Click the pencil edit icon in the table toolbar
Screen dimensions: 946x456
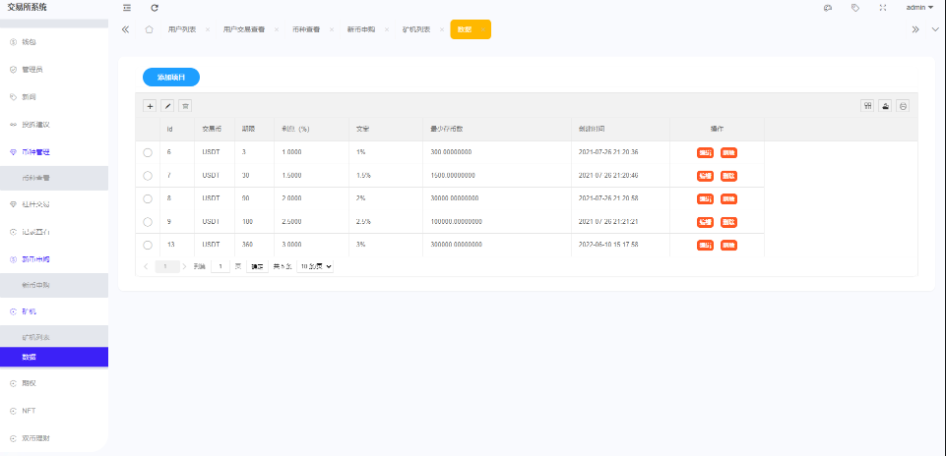pyautogui.click(x=168, y=106)
